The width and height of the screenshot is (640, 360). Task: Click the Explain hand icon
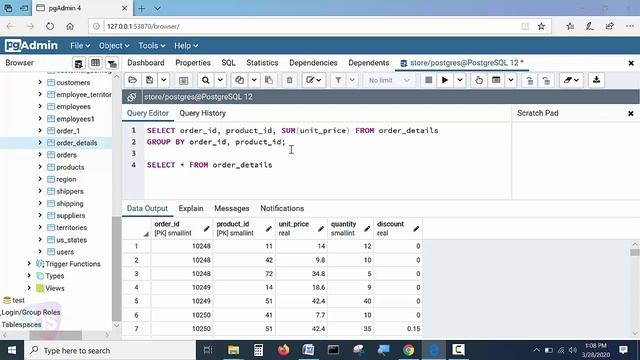479,80
